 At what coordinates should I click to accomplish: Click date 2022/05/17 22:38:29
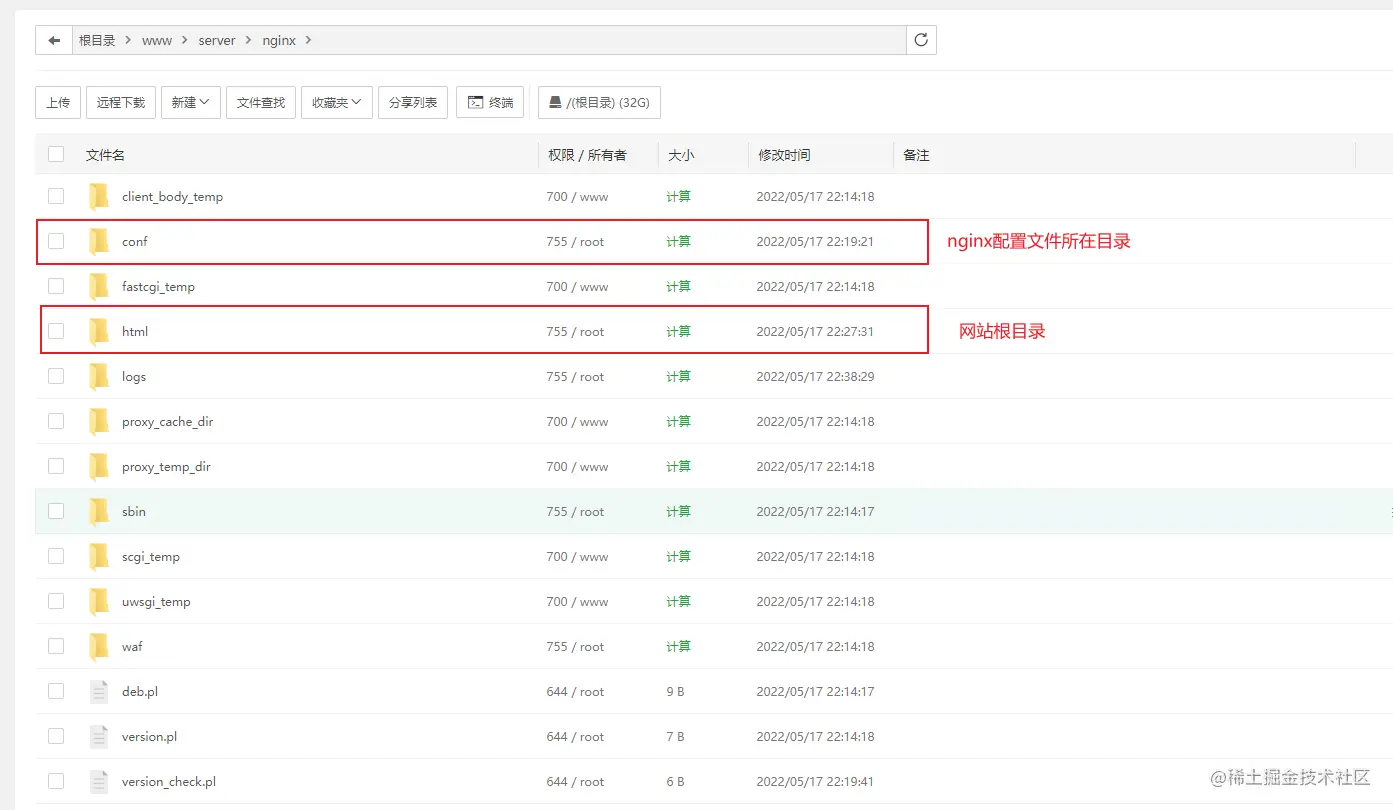point(815,376)
